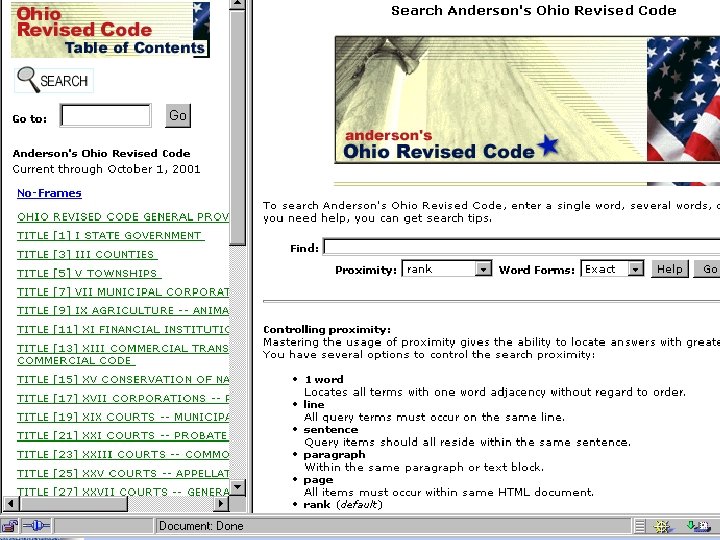Image resolution: width=720 pixels, height=540 pixels.
Task: Click the 'Controlling proximity:' heading
Action: pyautogui.click(x=327, y=330)
